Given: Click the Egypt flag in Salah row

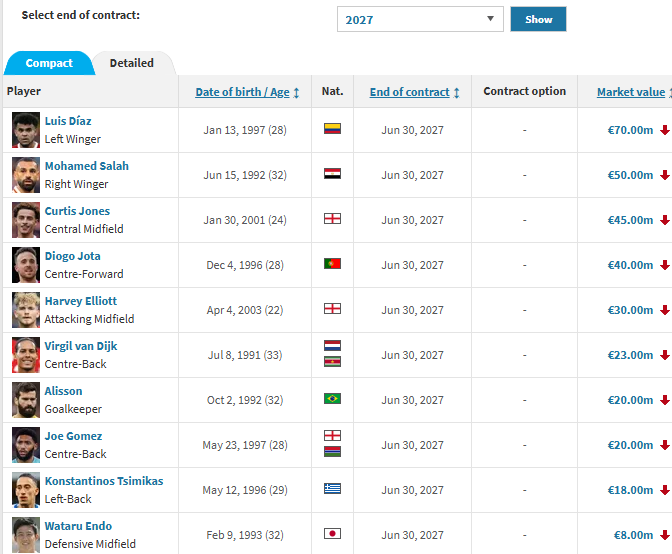Looking at the screenshot, I should click(x=332, y=174).
